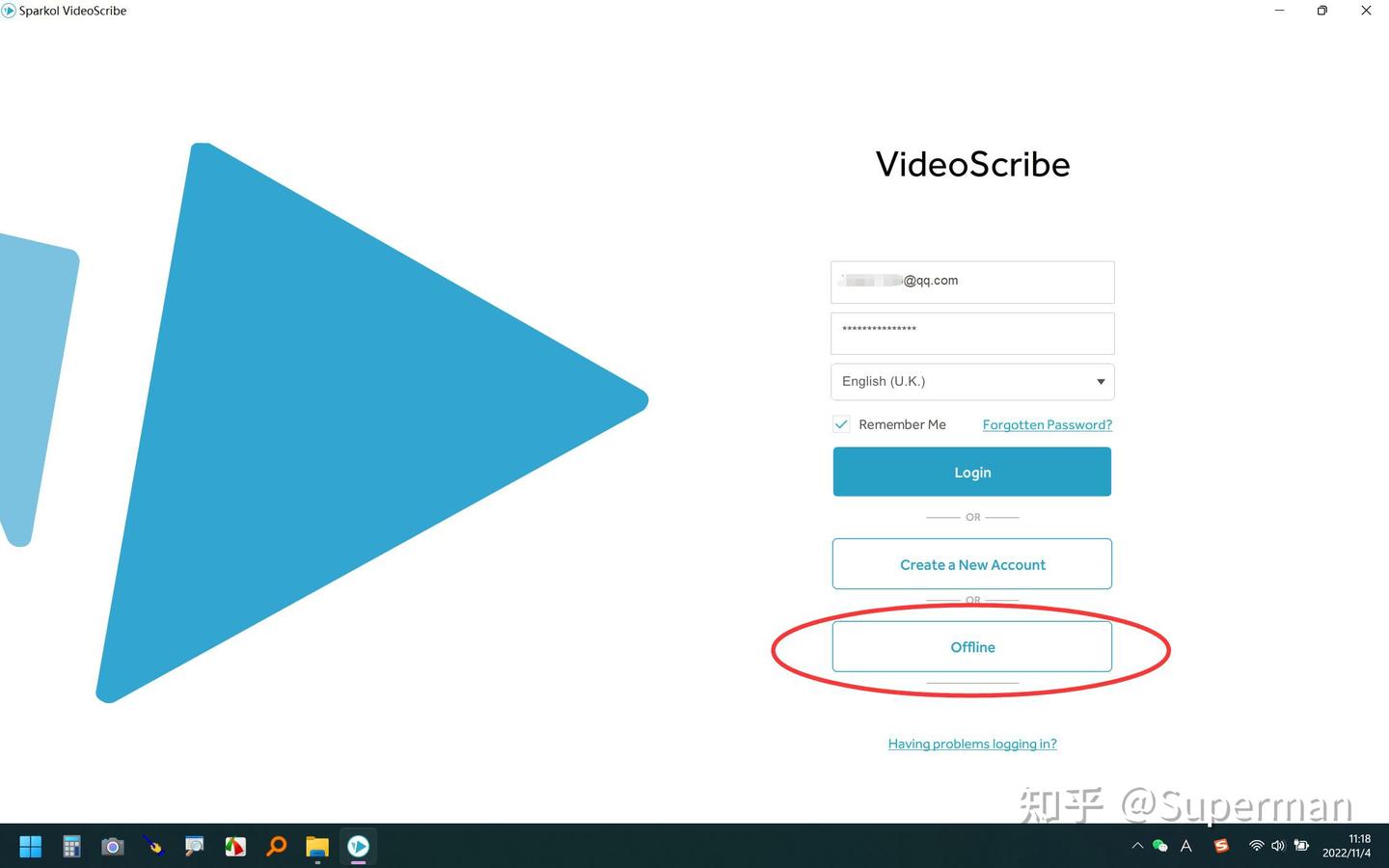
Task: Launch Calculator from the taskbar
Action: point(71,847)
